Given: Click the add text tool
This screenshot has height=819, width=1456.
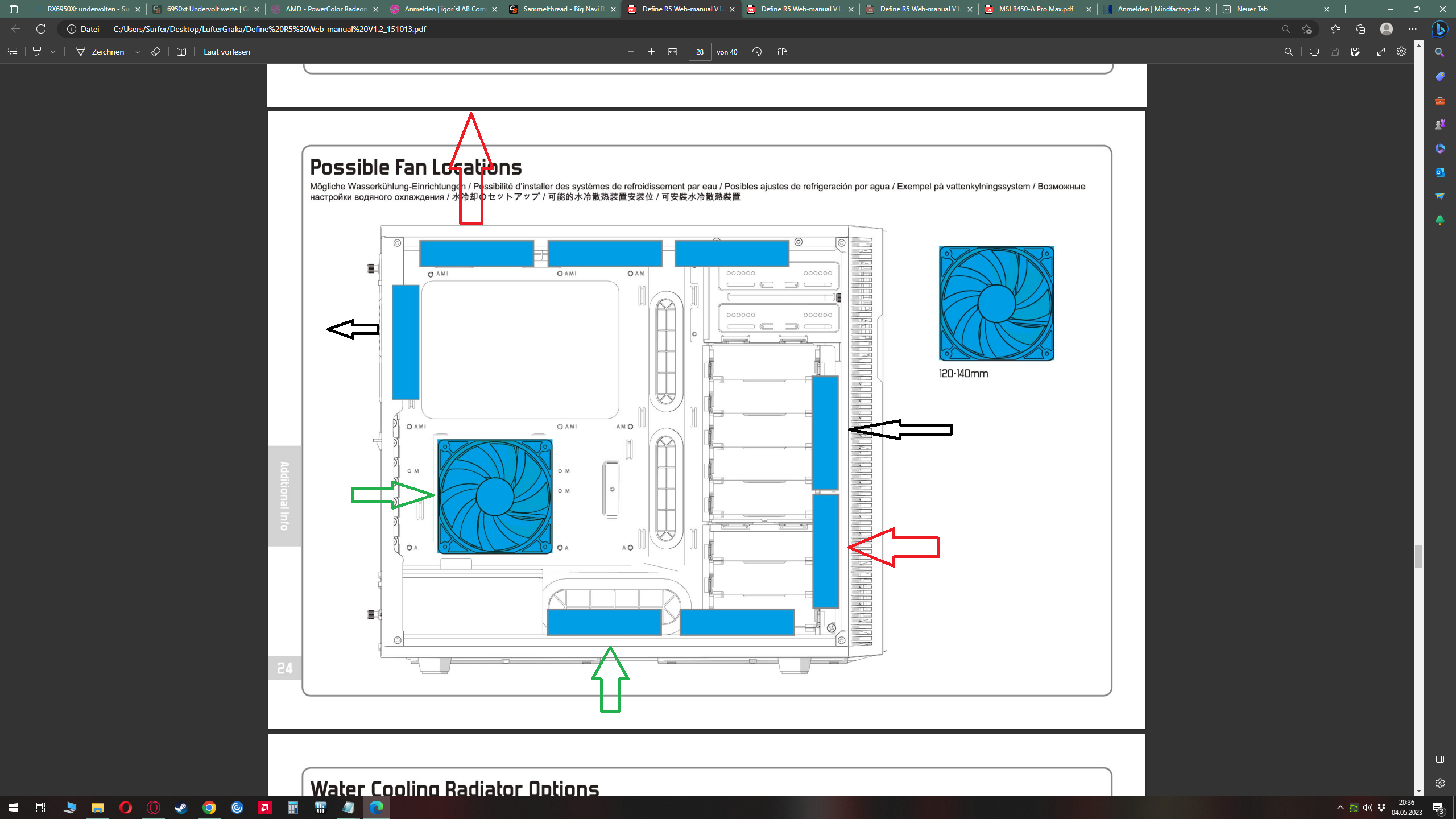Looking at the screenshot, I should [x=181, y=52].
